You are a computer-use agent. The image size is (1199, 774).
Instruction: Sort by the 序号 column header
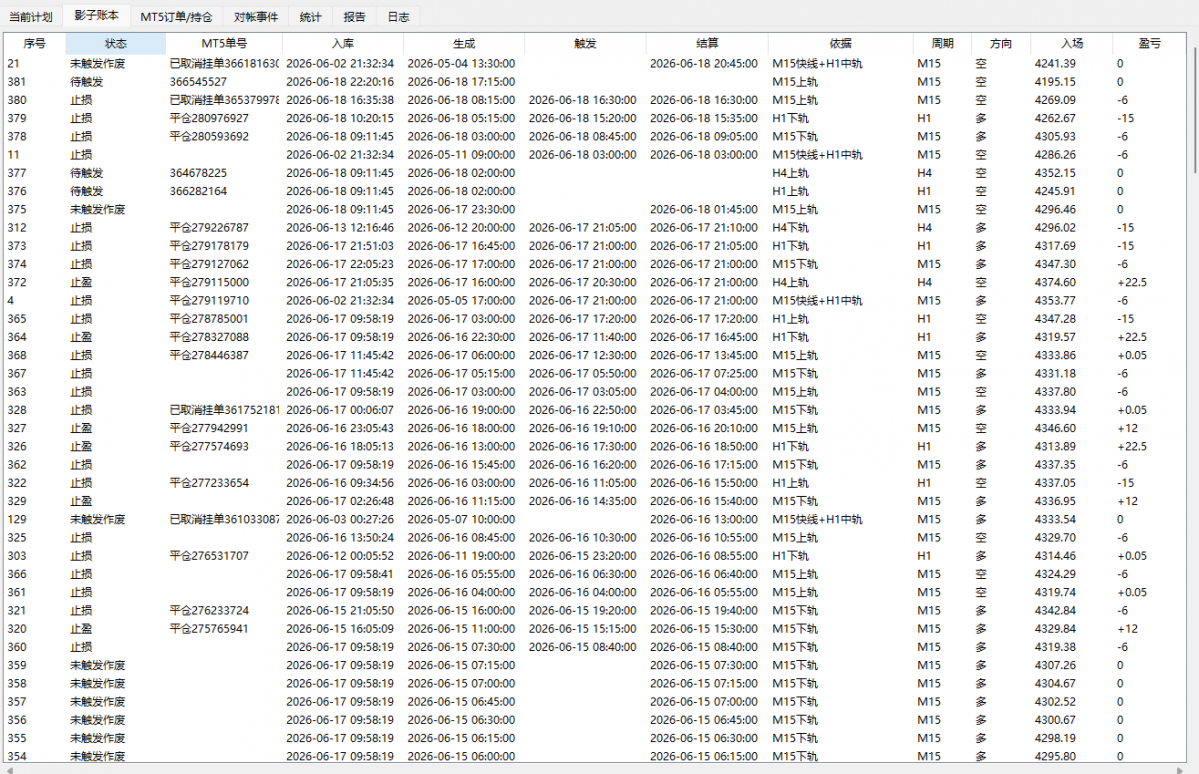click(34, 44)
